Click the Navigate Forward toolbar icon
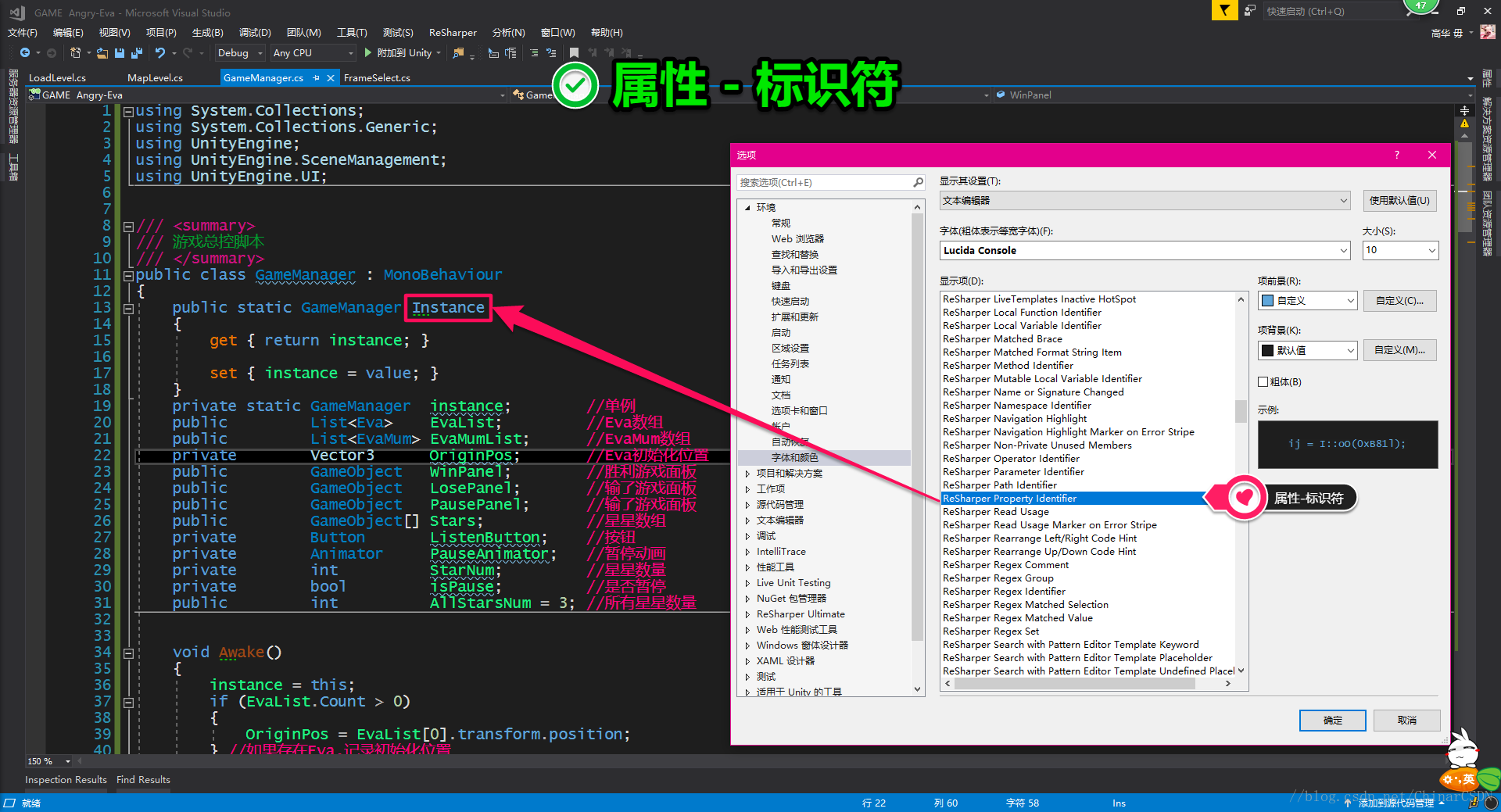1501x812 pixels. (52, 52)
